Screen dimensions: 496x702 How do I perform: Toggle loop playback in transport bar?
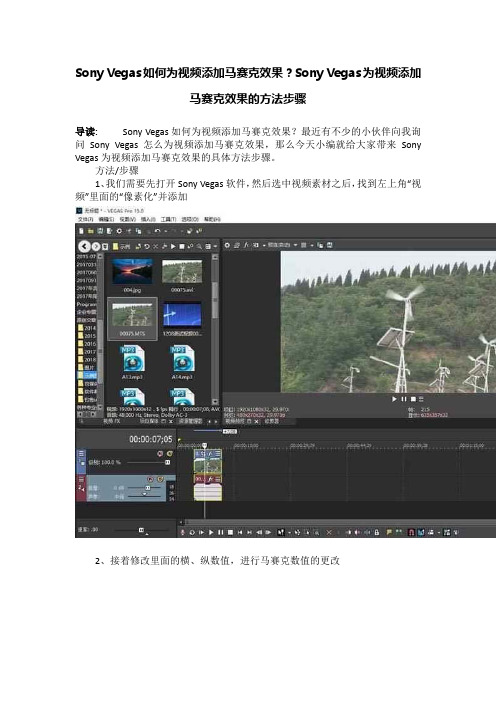(192, 532)
